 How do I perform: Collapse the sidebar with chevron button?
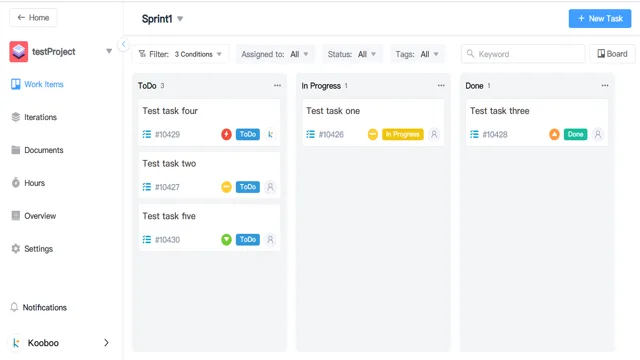(123, 44)
